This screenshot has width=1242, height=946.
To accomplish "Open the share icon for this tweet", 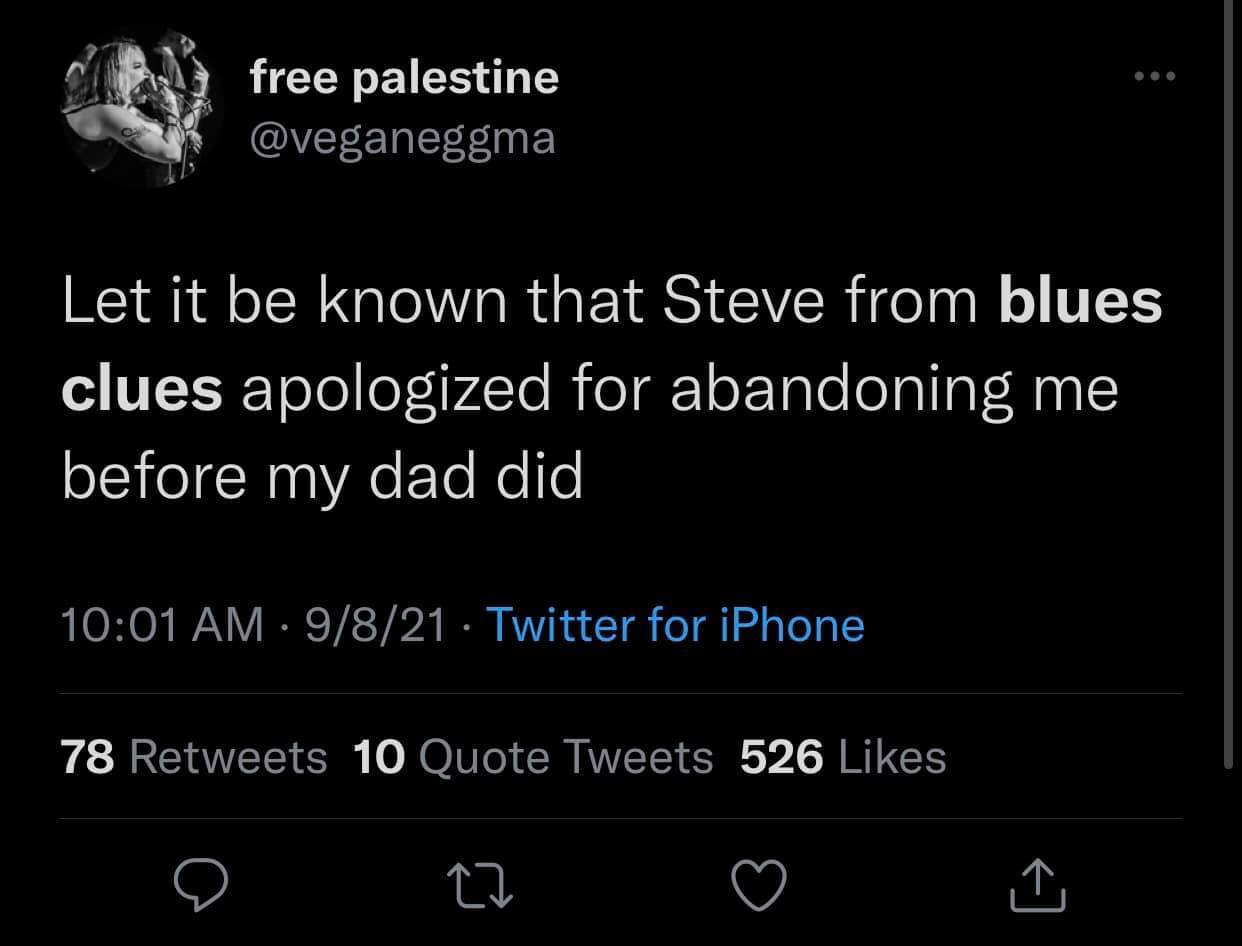I will (x=1039, y=885).
